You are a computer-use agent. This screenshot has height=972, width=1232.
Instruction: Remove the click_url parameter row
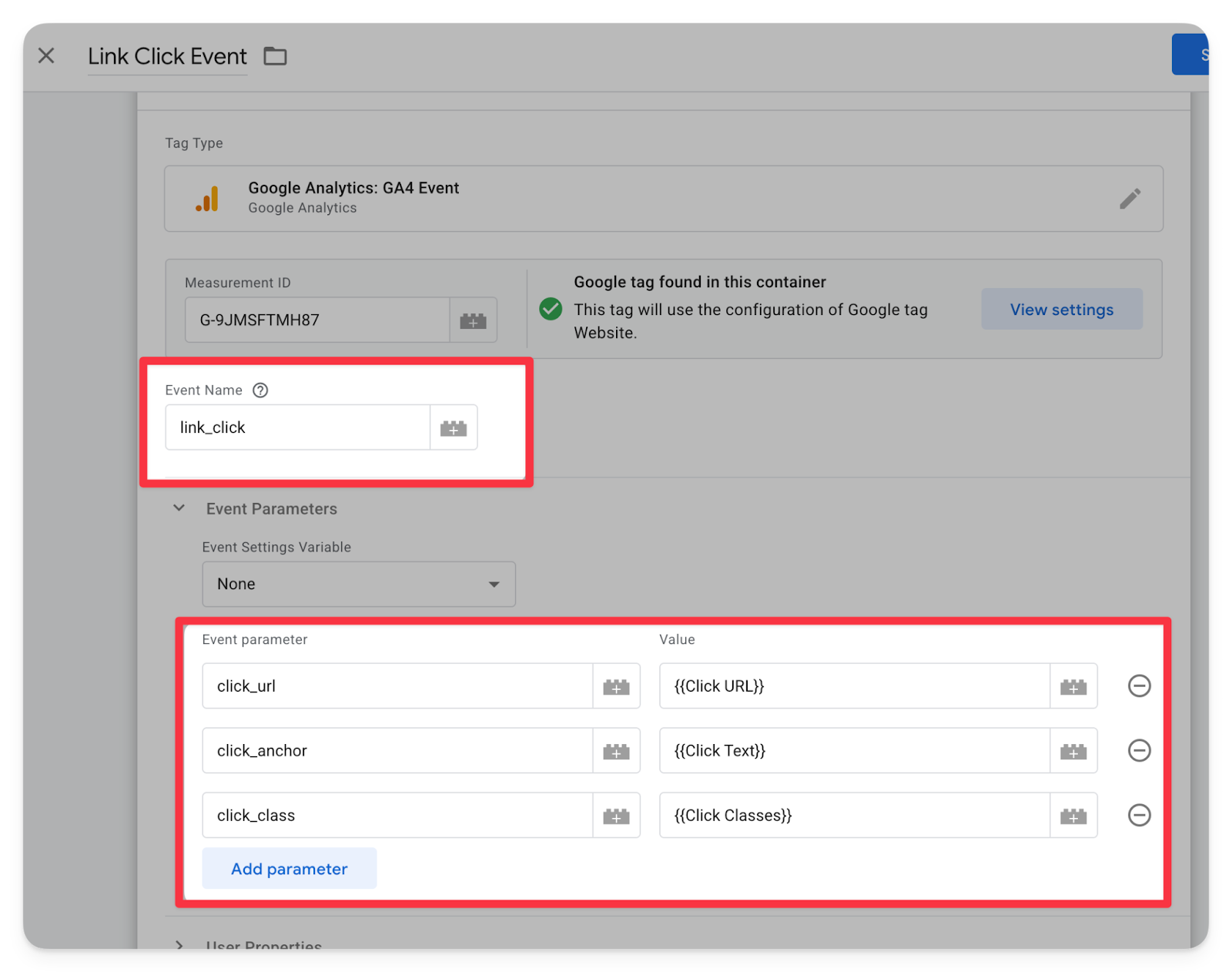coord(1139,685)
